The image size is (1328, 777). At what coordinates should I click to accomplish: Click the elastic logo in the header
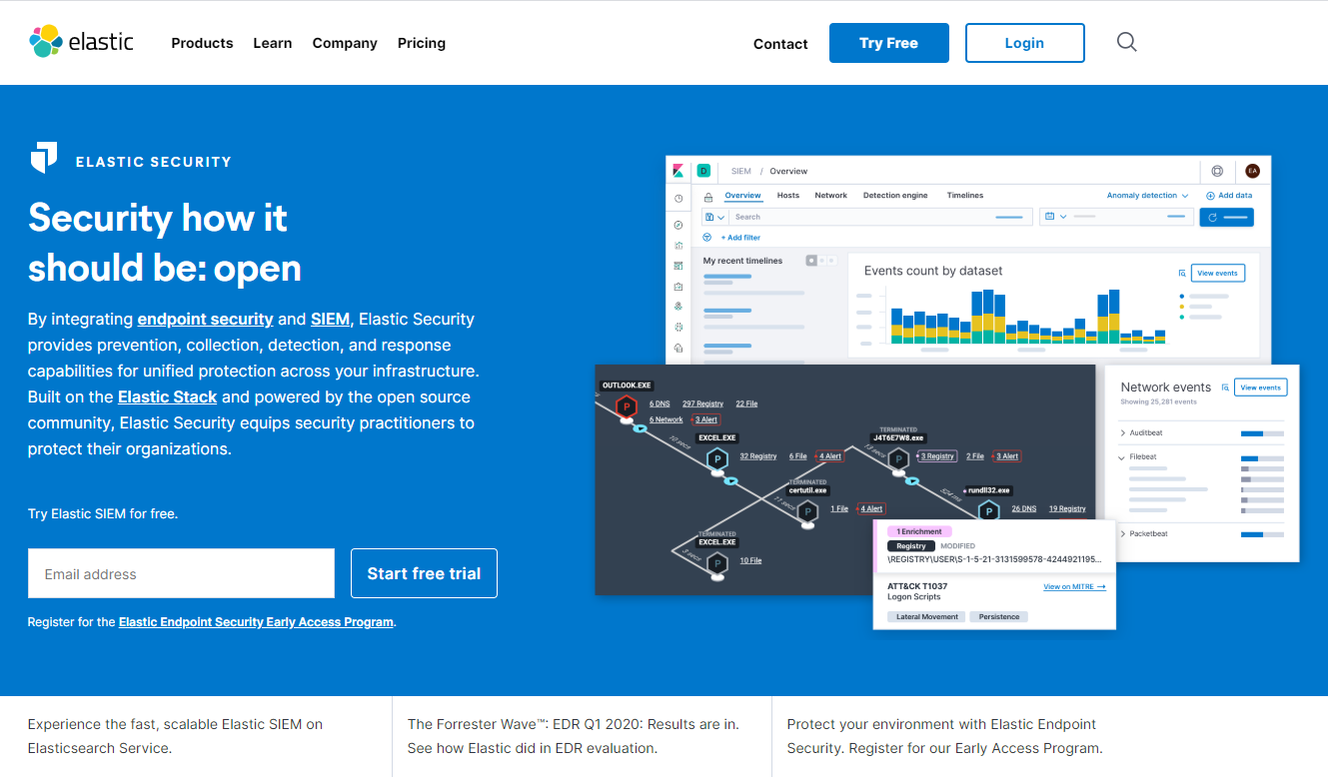(81, 42)
